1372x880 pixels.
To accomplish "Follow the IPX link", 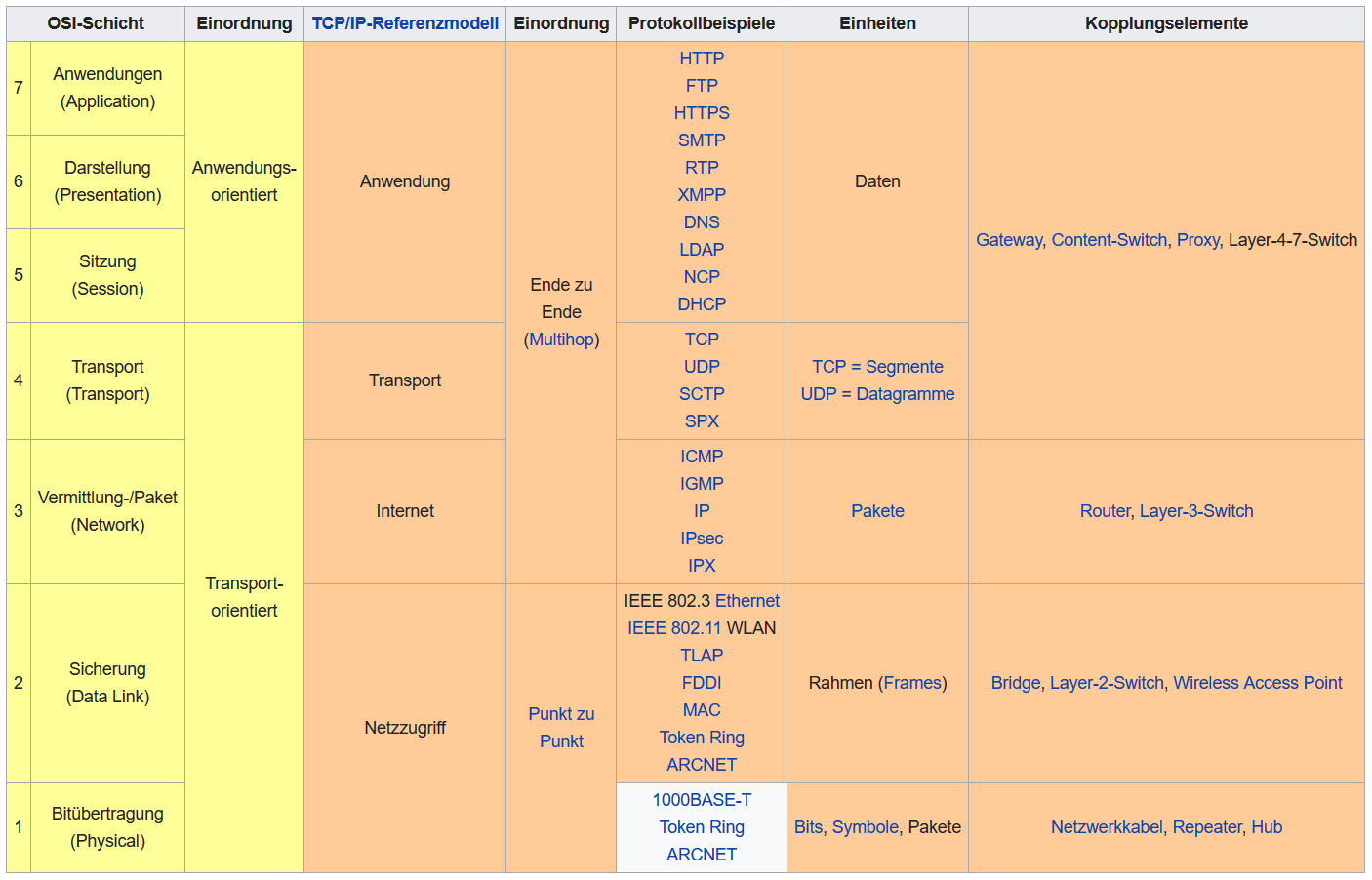I will pyautogui.click(x=702, y=566).
